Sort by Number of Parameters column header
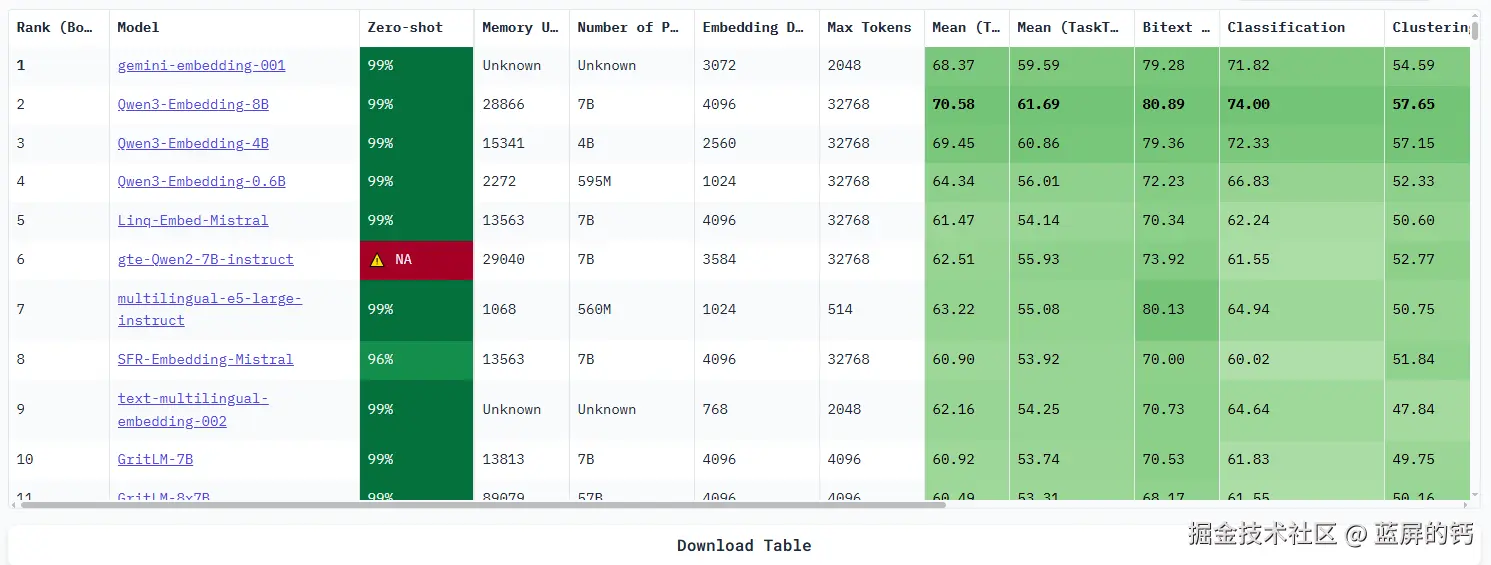The image size is (1491, 565). click(632, 27)
